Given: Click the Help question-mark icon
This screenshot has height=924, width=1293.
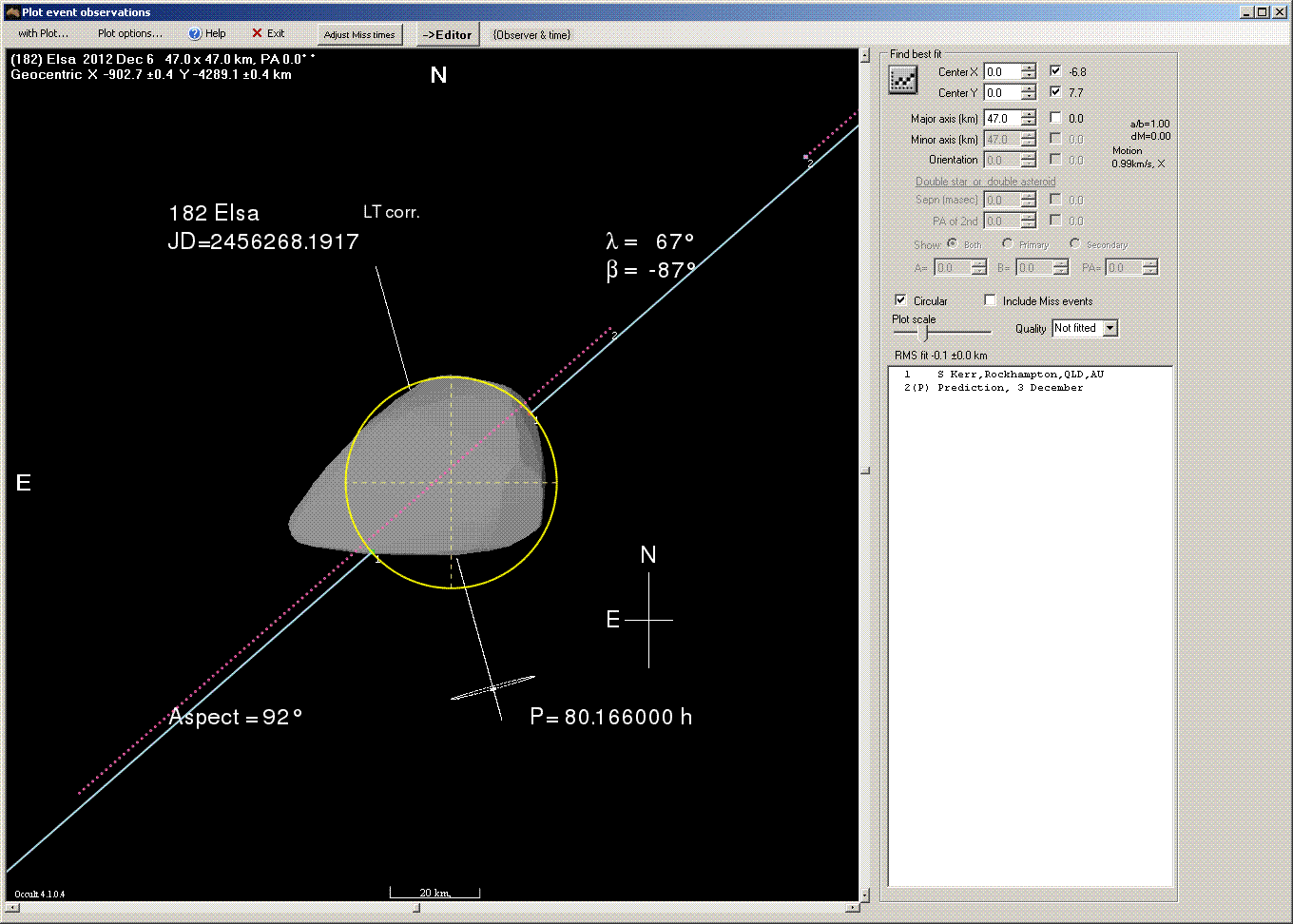Looking at the screenshot, I should click(x=195, y=33).
